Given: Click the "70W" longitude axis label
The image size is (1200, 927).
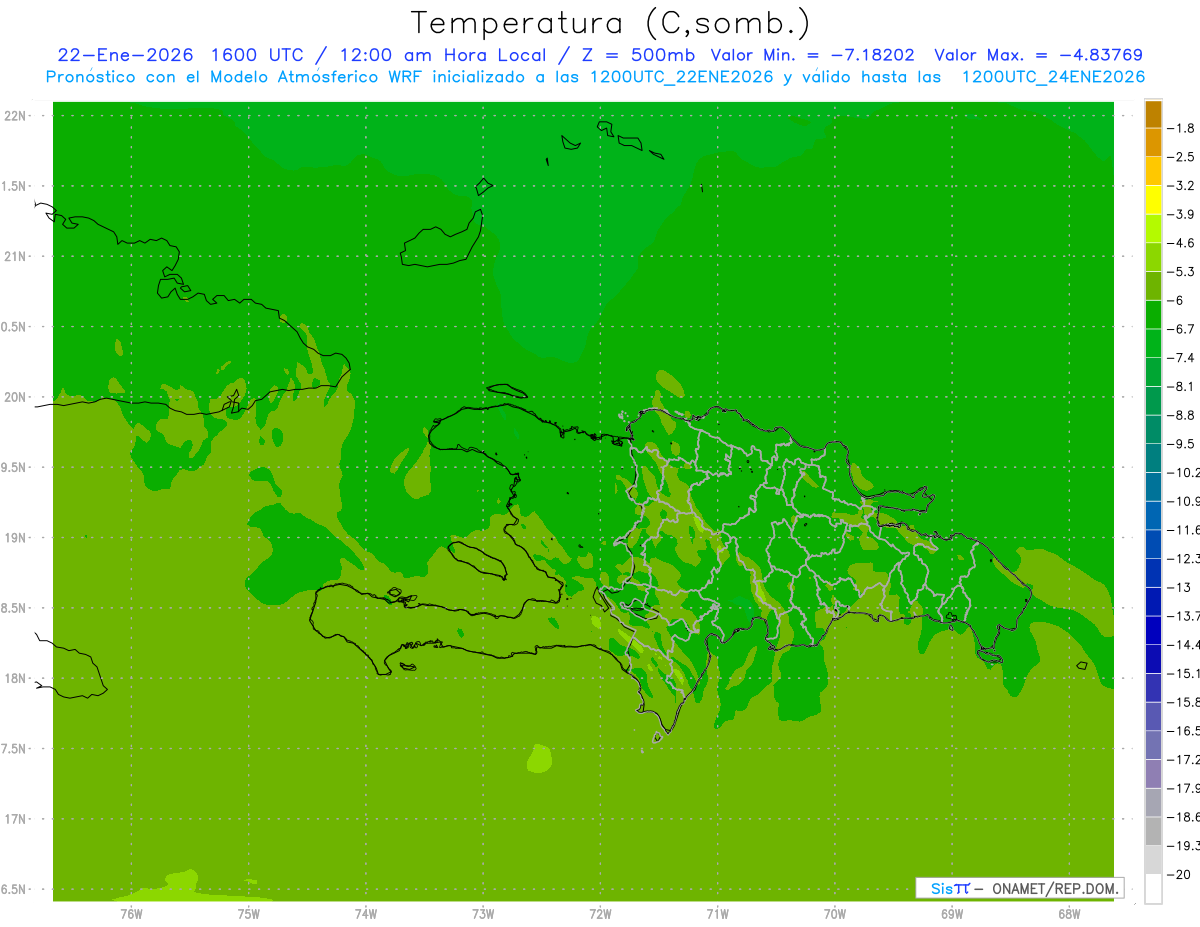Looking at the screenshot, I should 835,914.
